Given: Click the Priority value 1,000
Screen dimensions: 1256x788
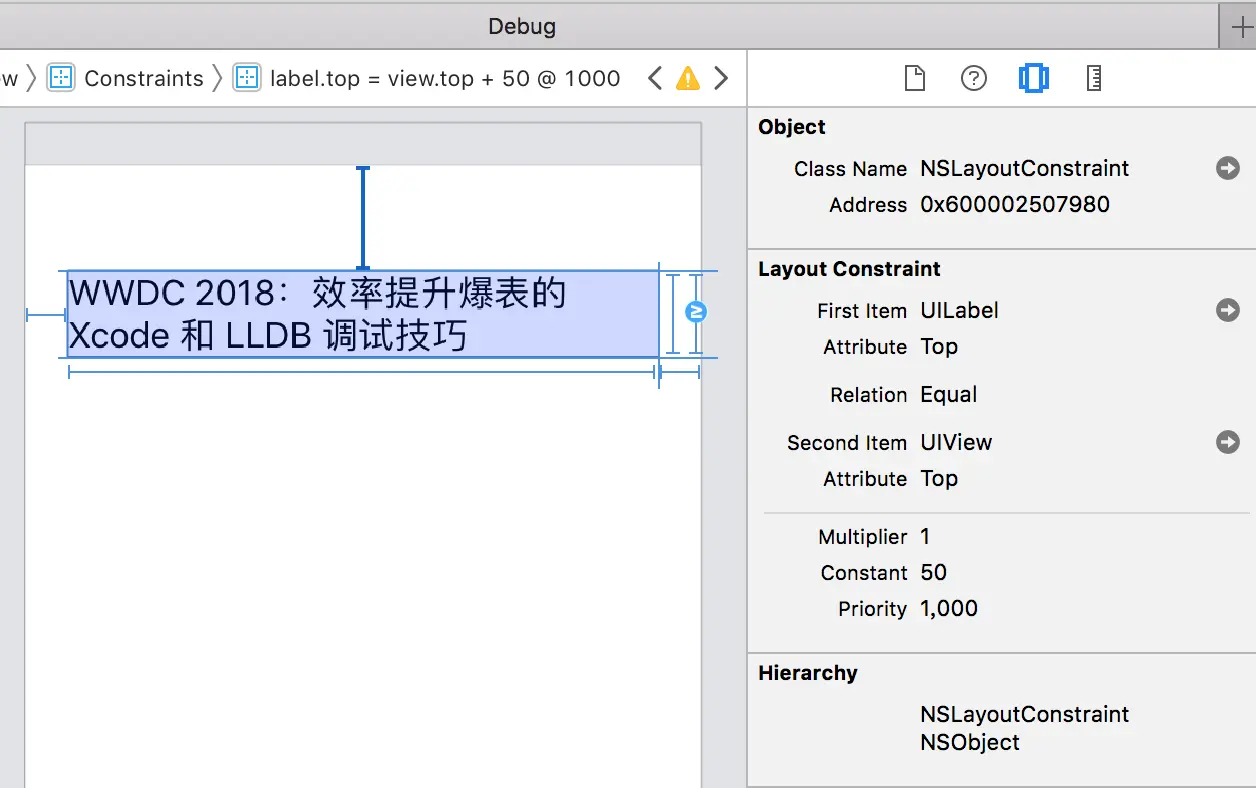Looking at the screenshot, I should 949,608.
